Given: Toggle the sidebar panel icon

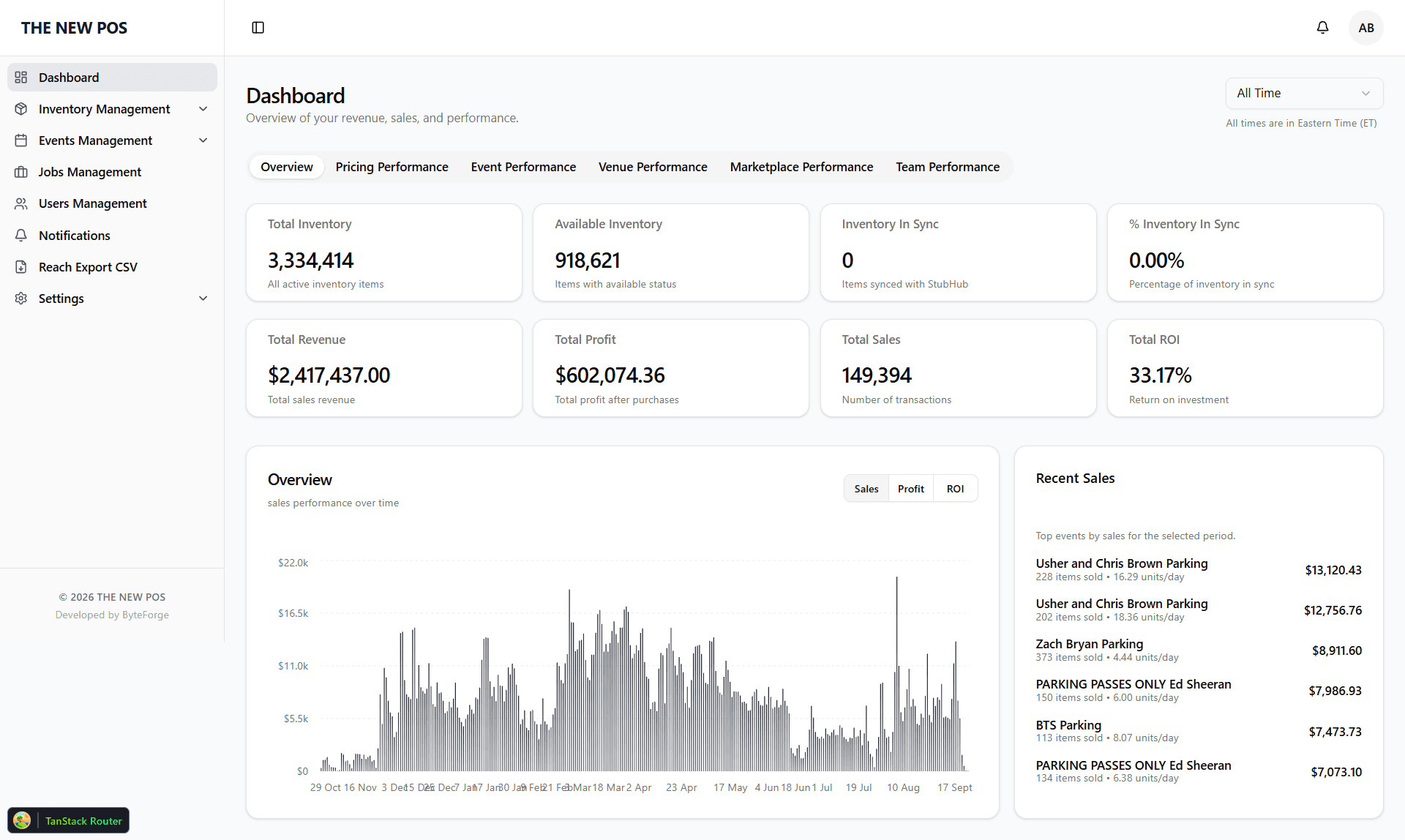Looking at the screenshot, I should click(x=258, y=28).
